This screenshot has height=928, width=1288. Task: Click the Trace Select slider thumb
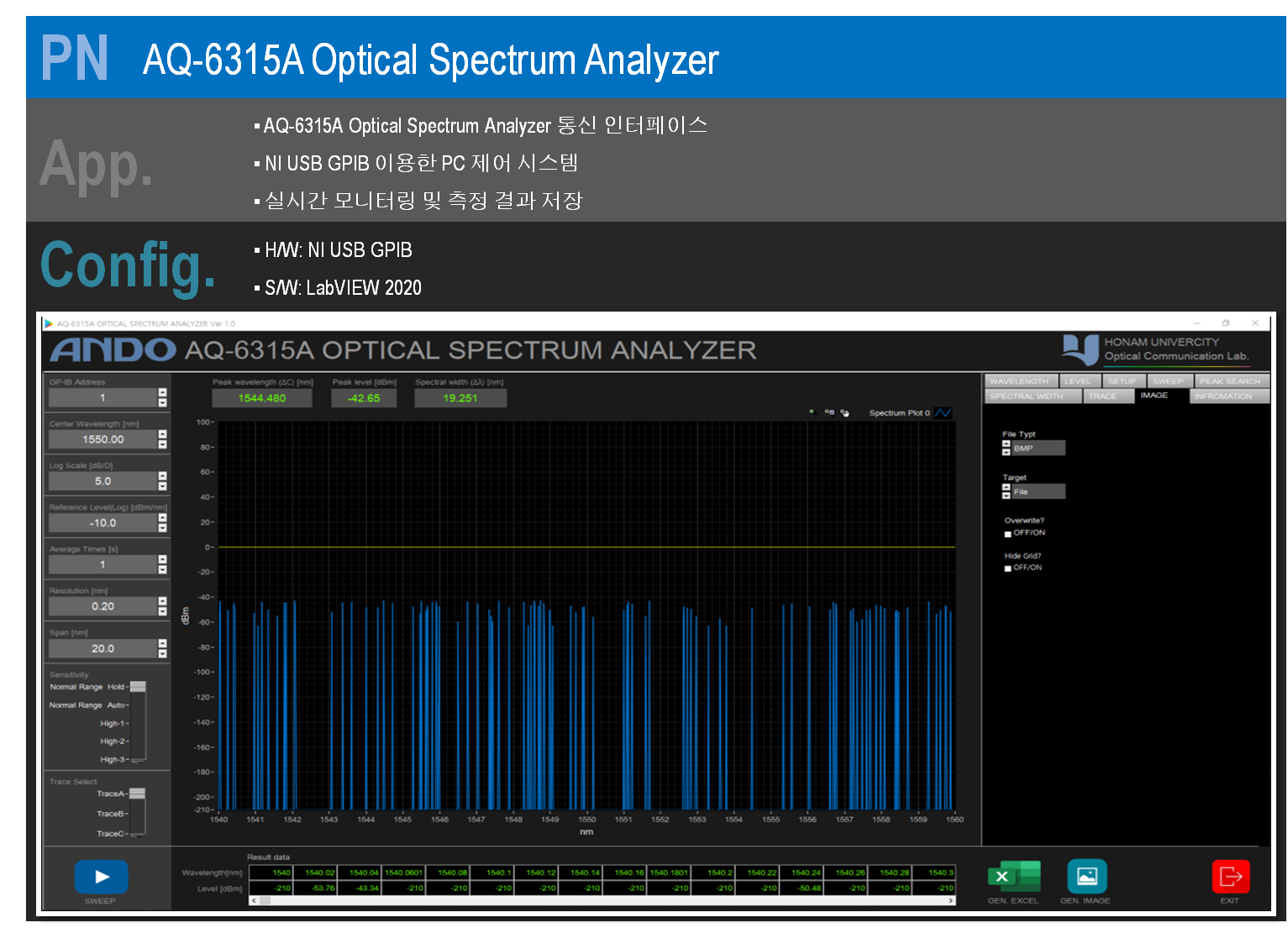(138, 794)
